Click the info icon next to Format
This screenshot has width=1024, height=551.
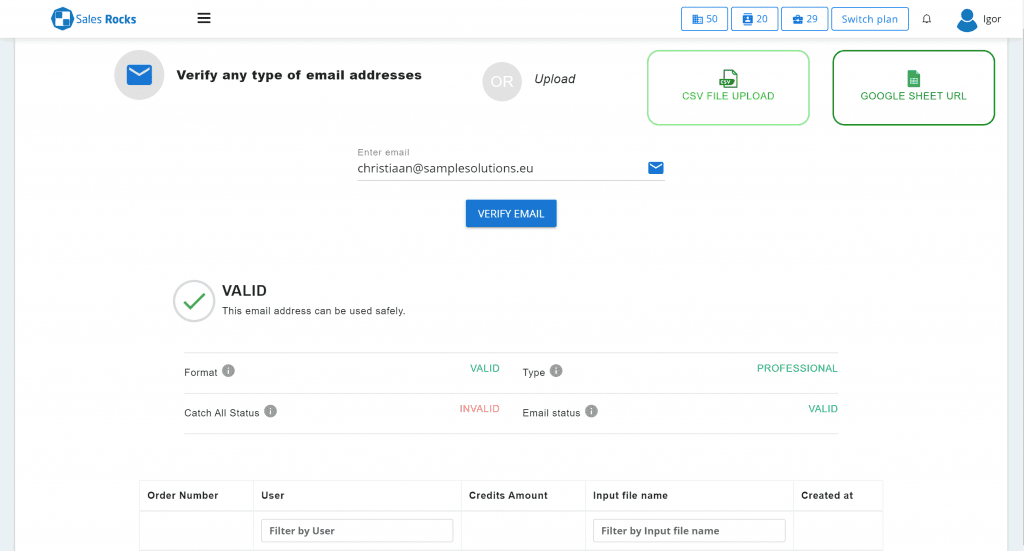pos(228,371)
